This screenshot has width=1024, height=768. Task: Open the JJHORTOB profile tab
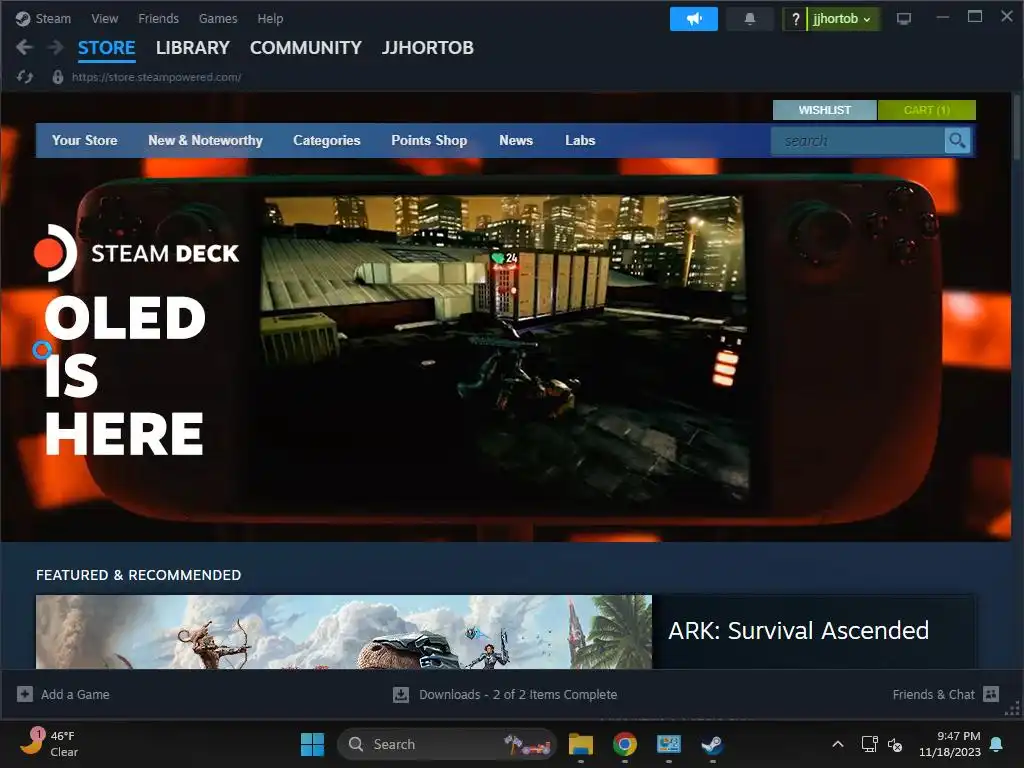pos(428,48)
